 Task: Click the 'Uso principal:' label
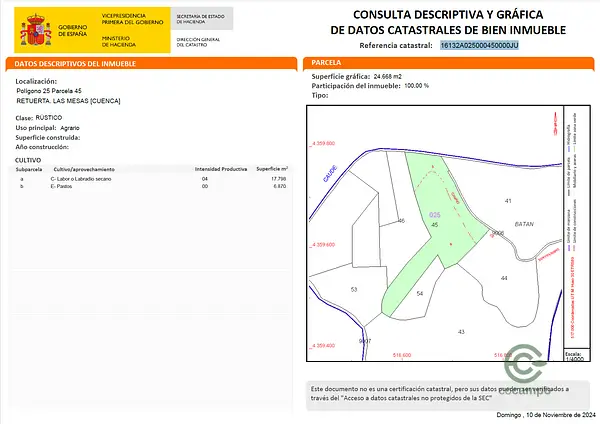pos(36,128)
